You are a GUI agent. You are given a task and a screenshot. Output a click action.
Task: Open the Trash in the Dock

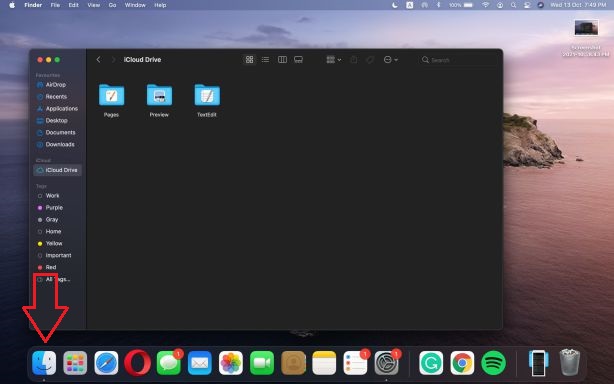pyautogui.click(x=570, y=362)
